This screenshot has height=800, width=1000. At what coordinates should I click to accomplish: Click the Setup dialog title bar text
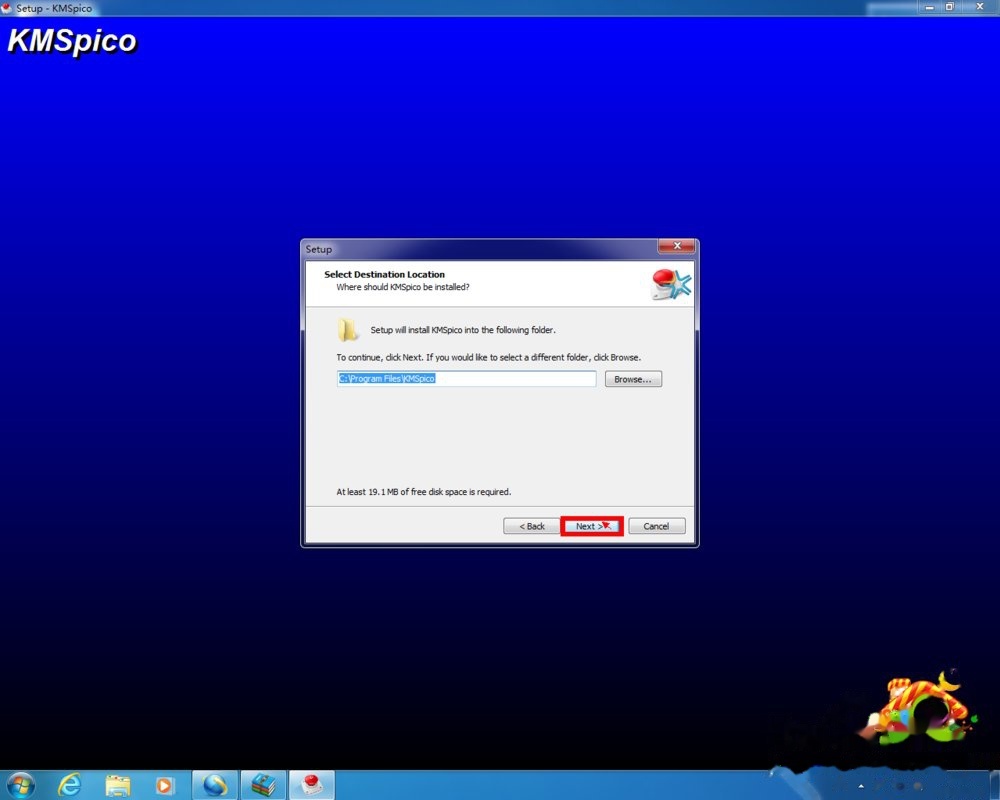click(318, 249)
